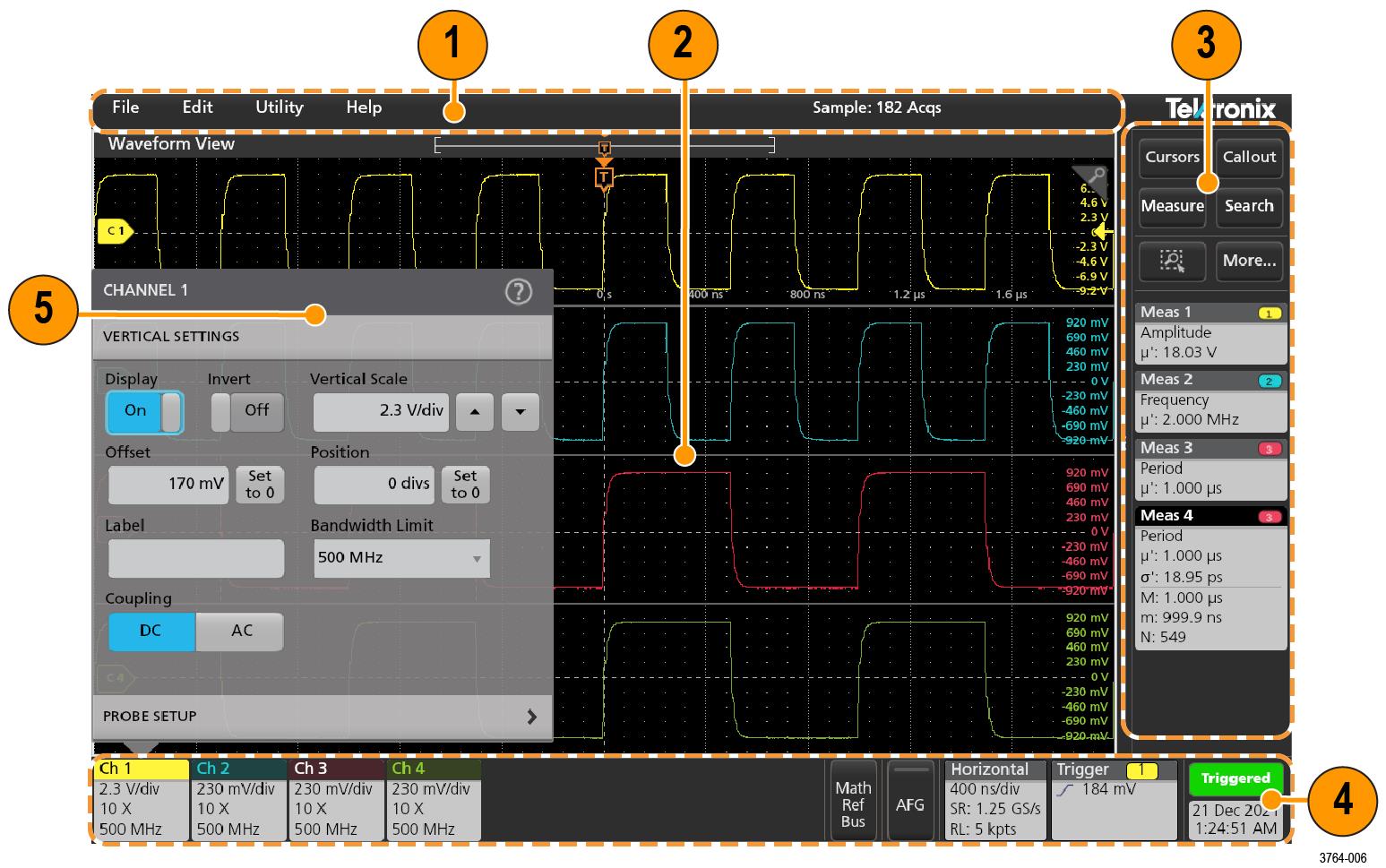Click the trigger T marker on waveform
The height and width of the screenshot is (868, 1386).
coord(604,177)
